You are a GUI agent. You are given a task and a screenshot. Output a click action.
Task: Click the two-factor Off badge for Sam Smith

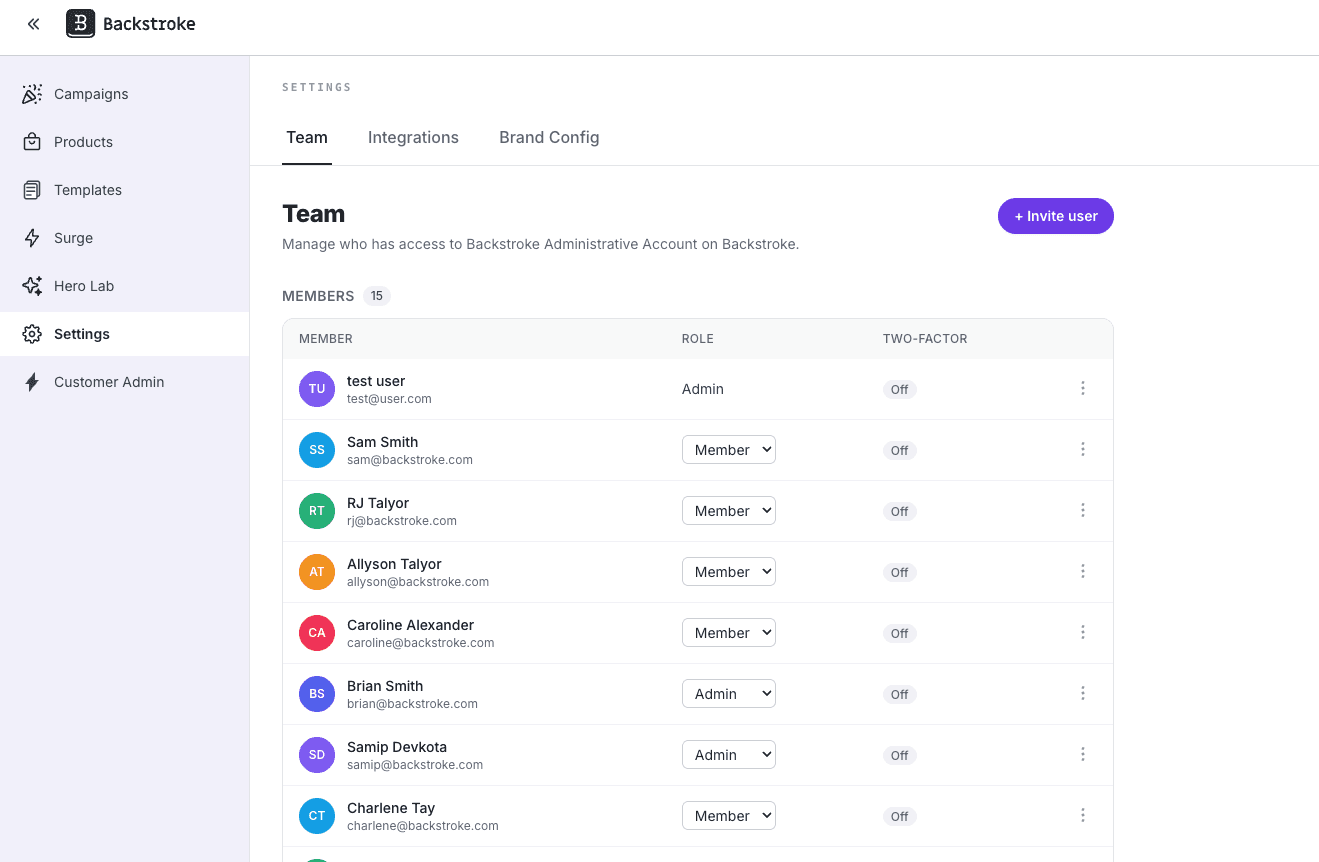click(900, 451)
